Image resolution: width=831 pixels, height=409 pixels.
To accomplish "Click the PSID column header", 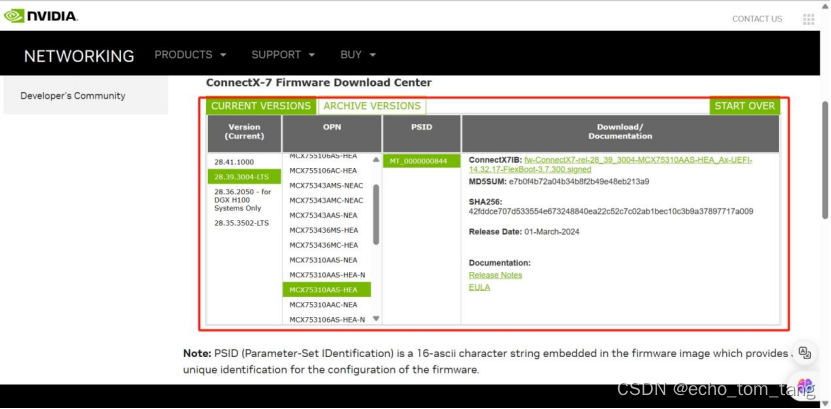I will pos(422,134).
